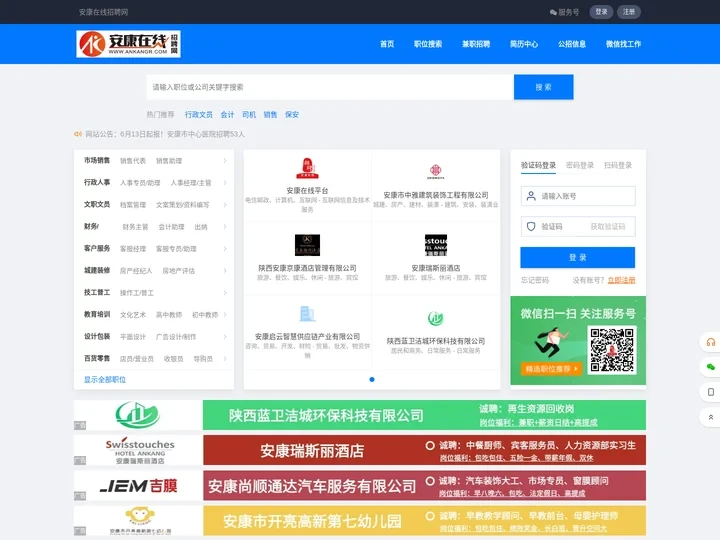Click the 精选职位推荐 orange button

551,369
